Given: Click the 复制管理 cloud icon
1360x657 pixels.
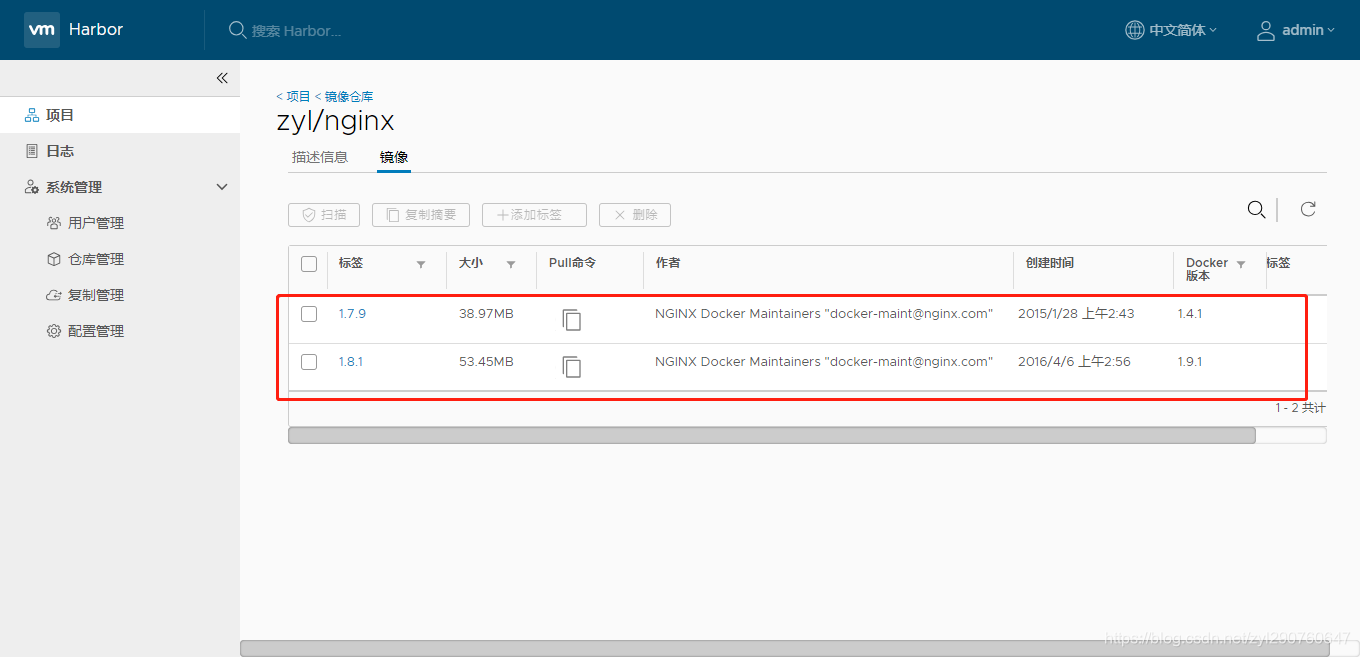Looking at the screenshot, I should click(x=54, y=295).
